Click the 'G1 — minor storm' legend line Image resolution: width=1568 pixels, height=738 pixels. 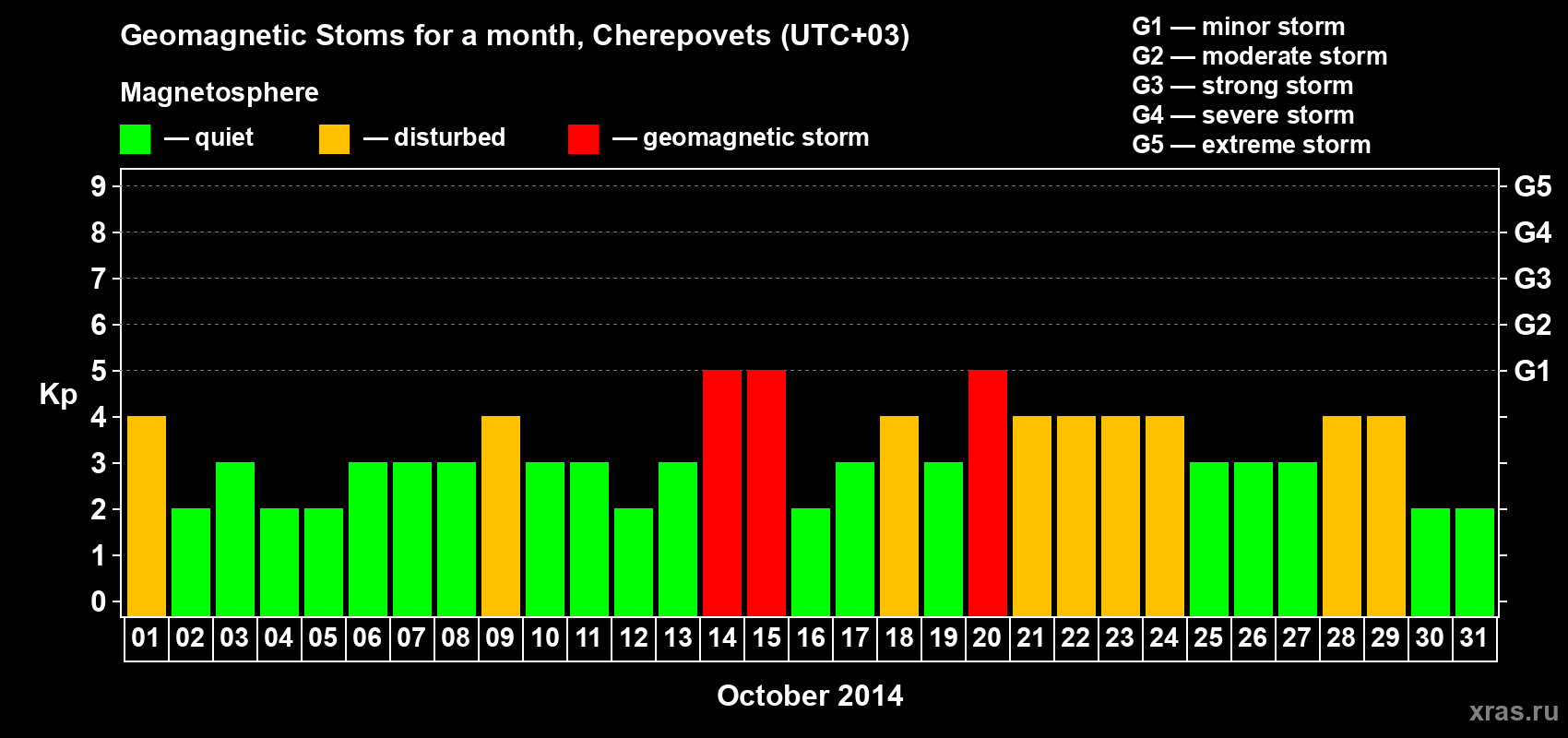pos(1239,27)
